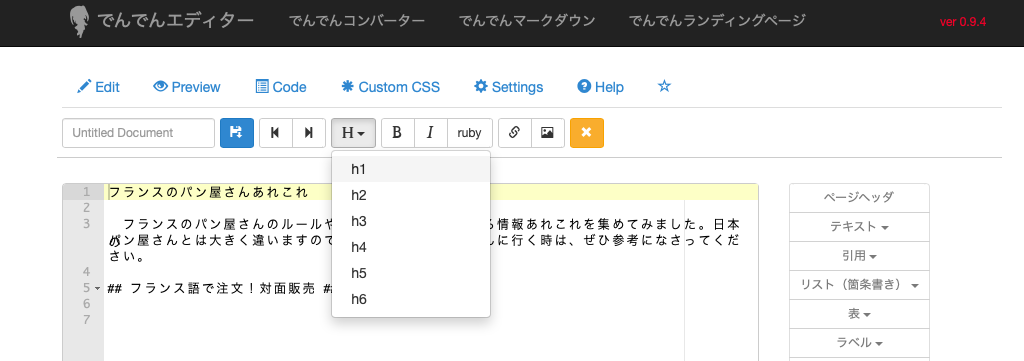The width and height of the screenshot is (1024, 361).
Task: Open でんでんランディングページ link in header
Action: [x=717, y=21]
